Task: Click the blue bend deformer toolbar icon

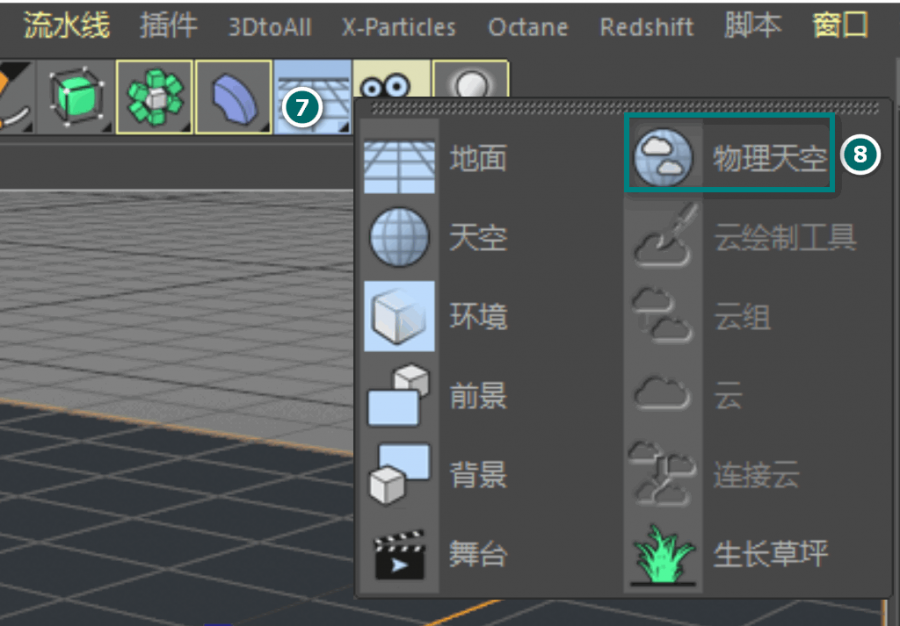Action: 234,97
